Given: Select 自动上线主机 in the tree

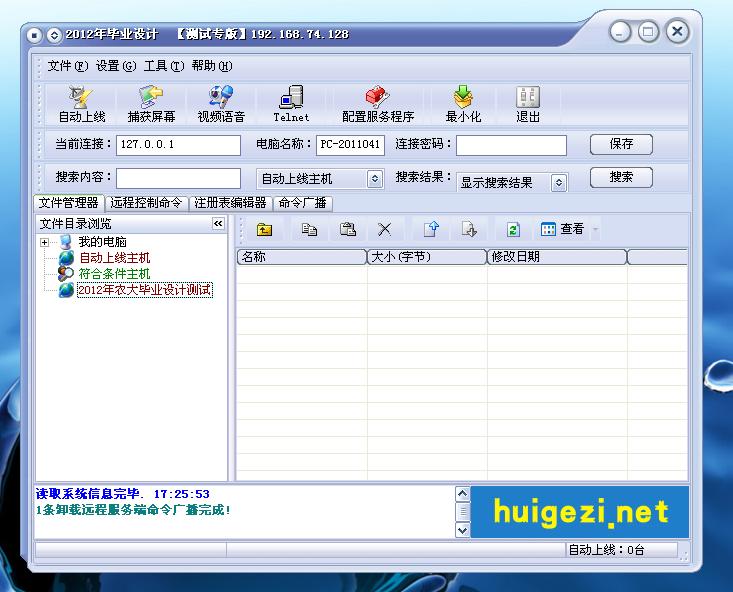Looking at the screenshot, I should tap(115, 258).
